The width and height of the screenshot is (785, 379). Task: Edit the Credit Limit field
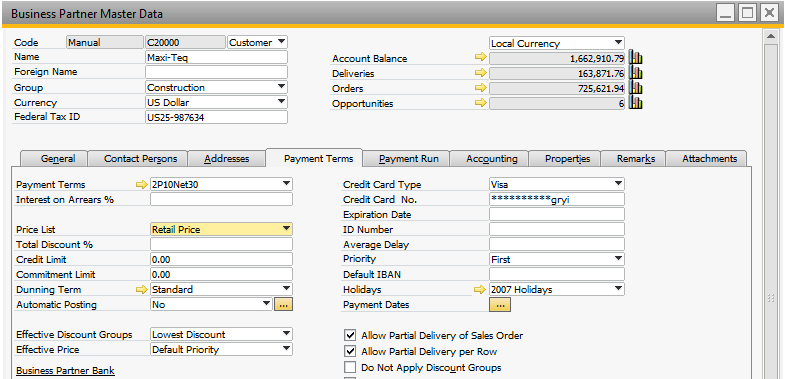pyautogui.click(x=221, y=259)
